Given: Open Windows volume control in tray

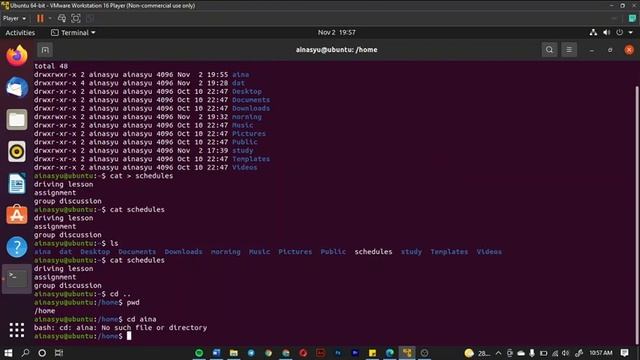Looking at the screenshot, I should coord(565,353).
